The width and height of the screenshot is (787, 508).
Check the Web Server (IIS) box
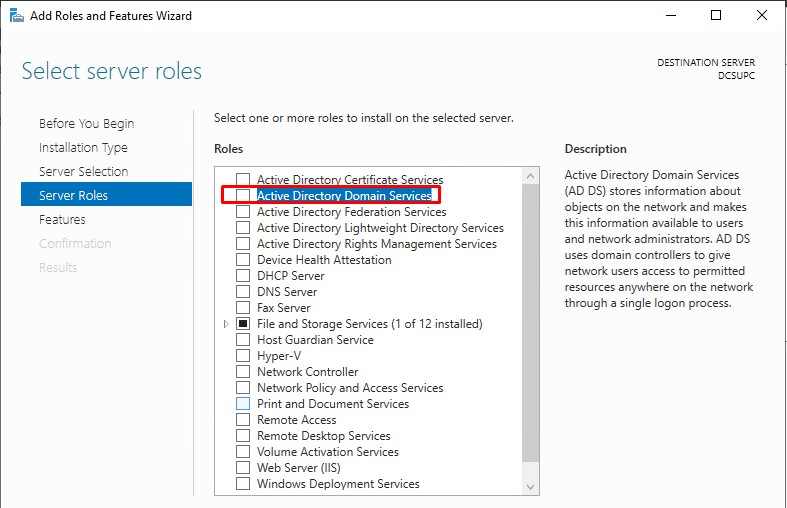(243, 468)
